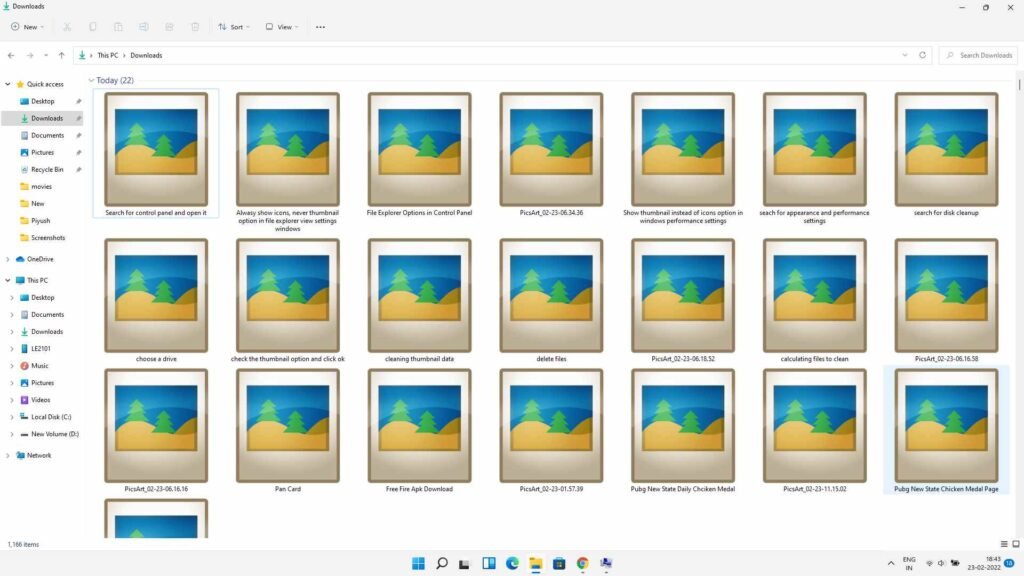The image size is (1024, 576).
Task: Select the Pan Card image thumbnail
Action: (287, 426)
